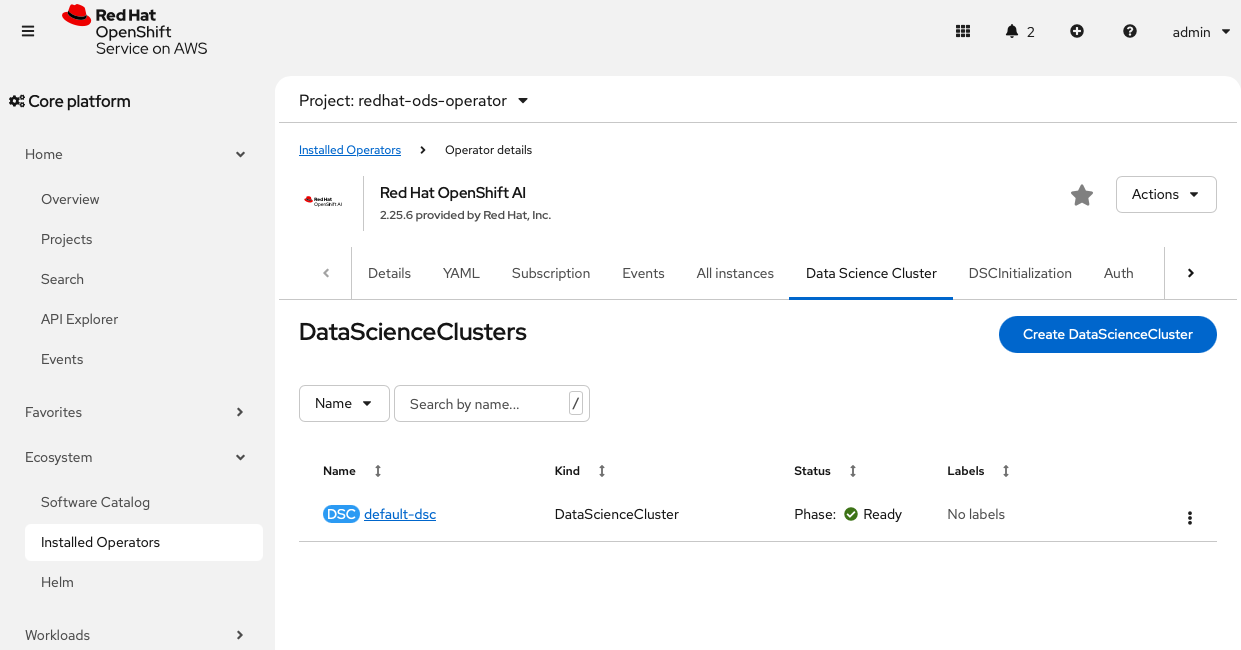Screen dimensions: 1241x650
Task: Collapse the Ecosystem navigation section
Action: [137, 457]
